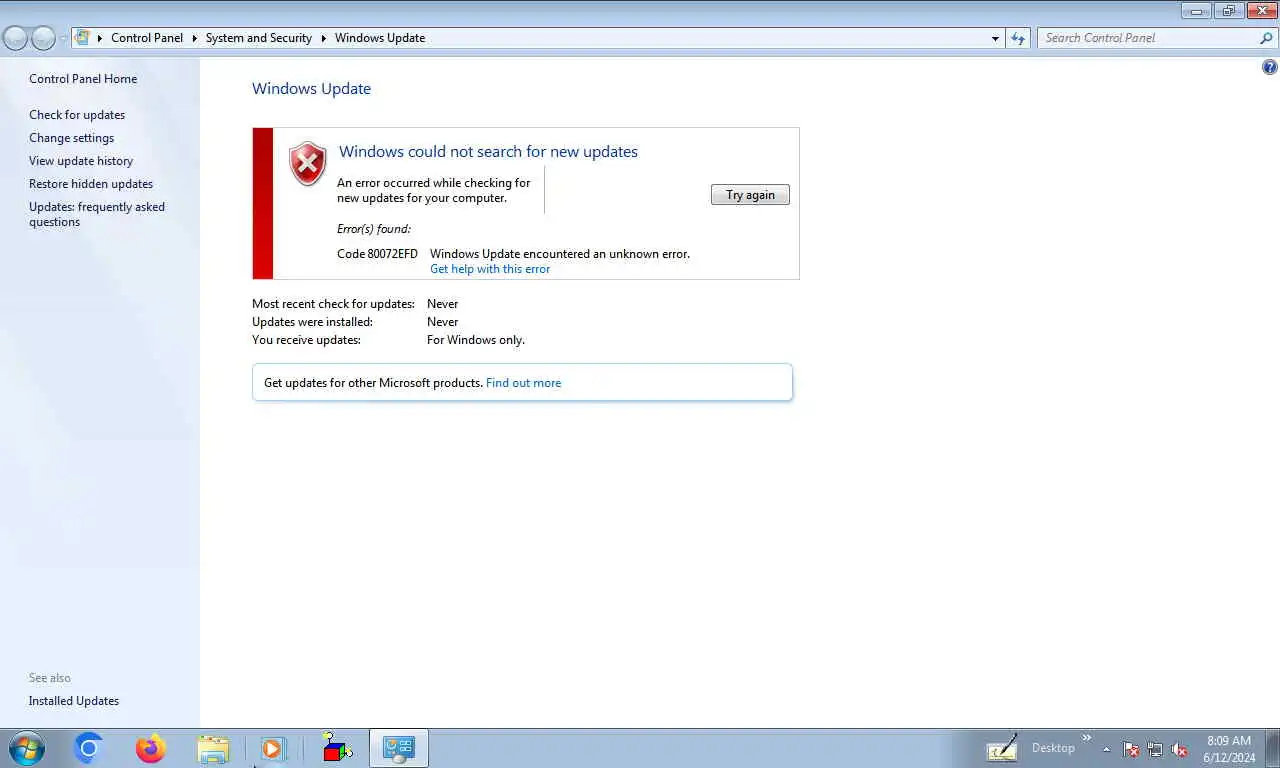
Task: Click the Control Panel icon in address bar
Action: [84, 38]
